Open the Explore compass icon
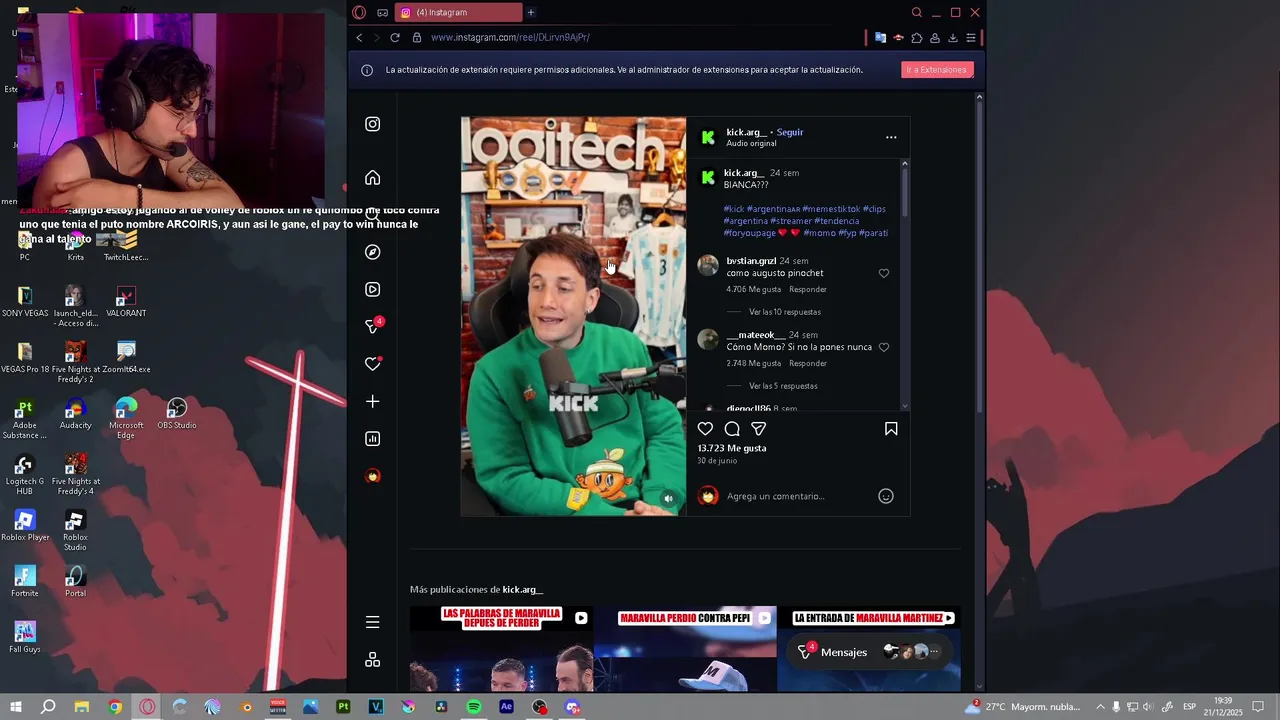Image resolution: width=1280 pixels, height=720 pixels. (372, 252)
